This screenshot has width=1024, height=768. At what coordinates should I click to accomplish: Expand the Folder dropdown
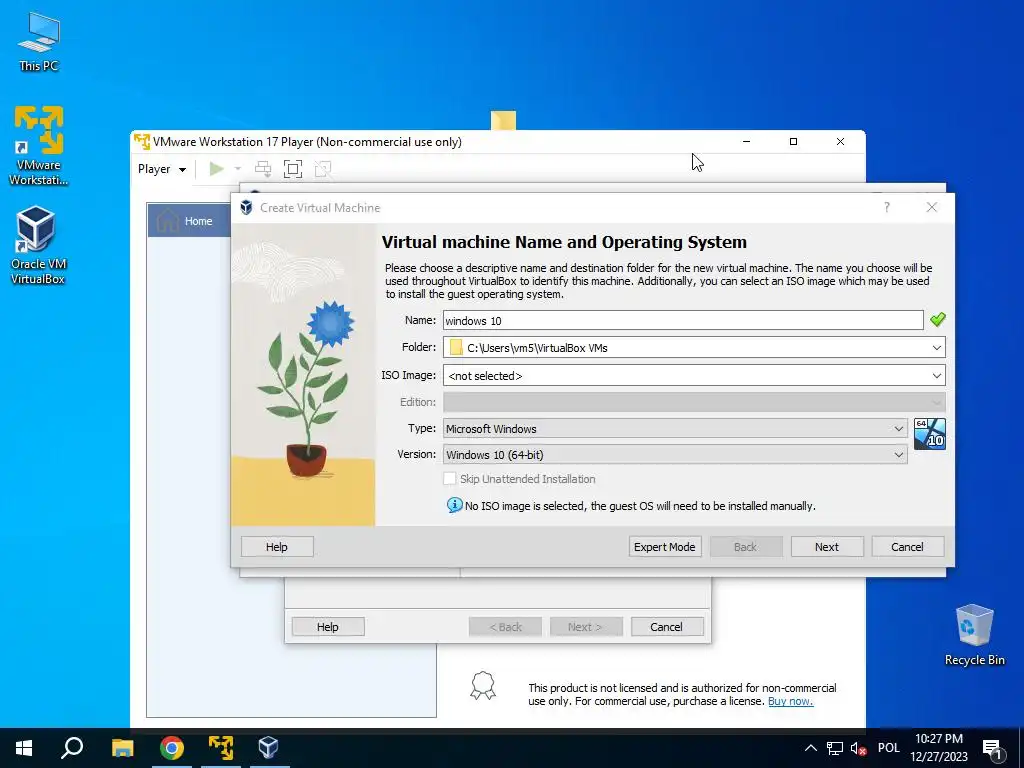click(936, 347)
